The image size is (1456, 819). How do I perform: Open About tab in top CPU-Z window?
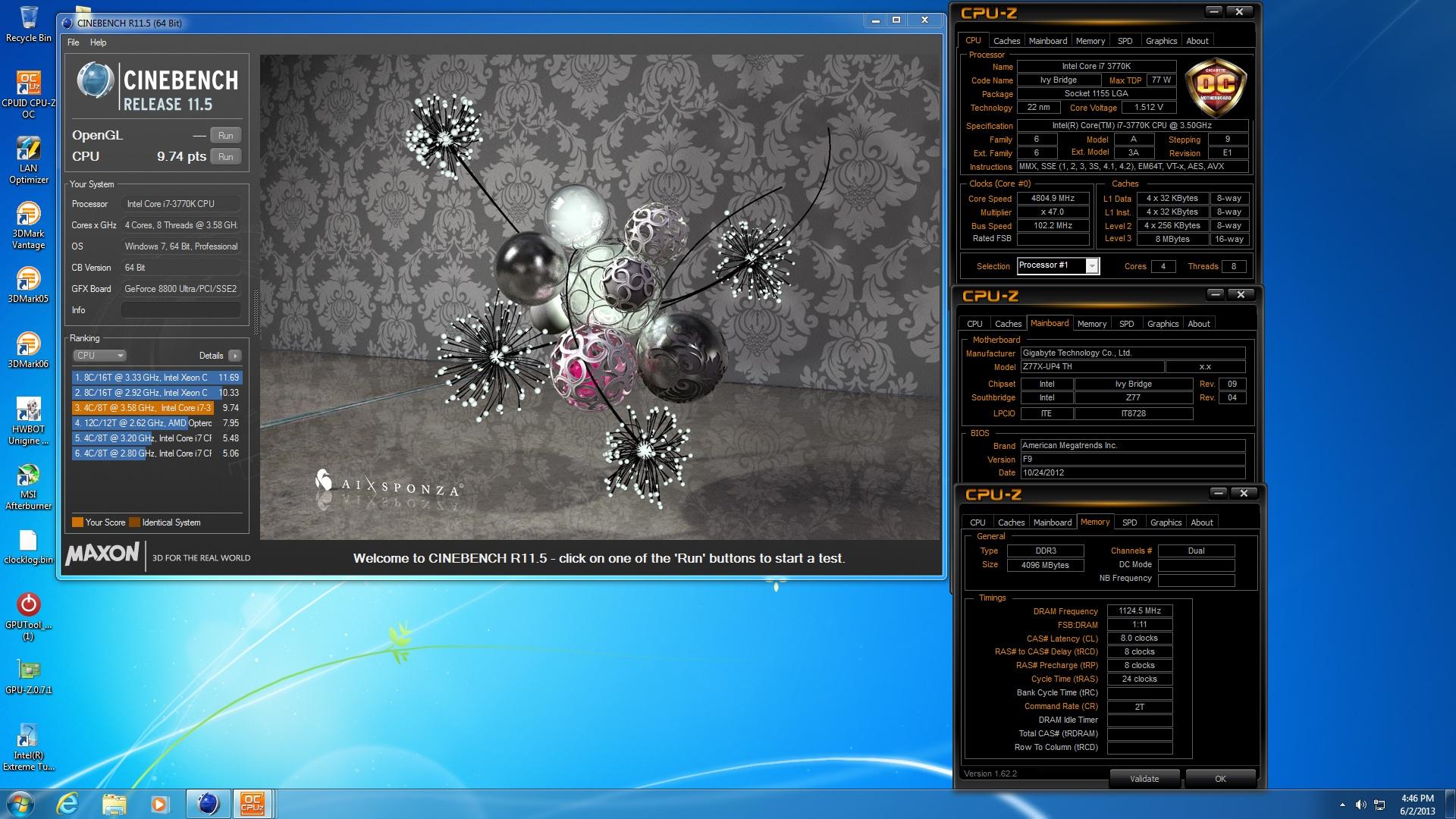[1197, 41]
